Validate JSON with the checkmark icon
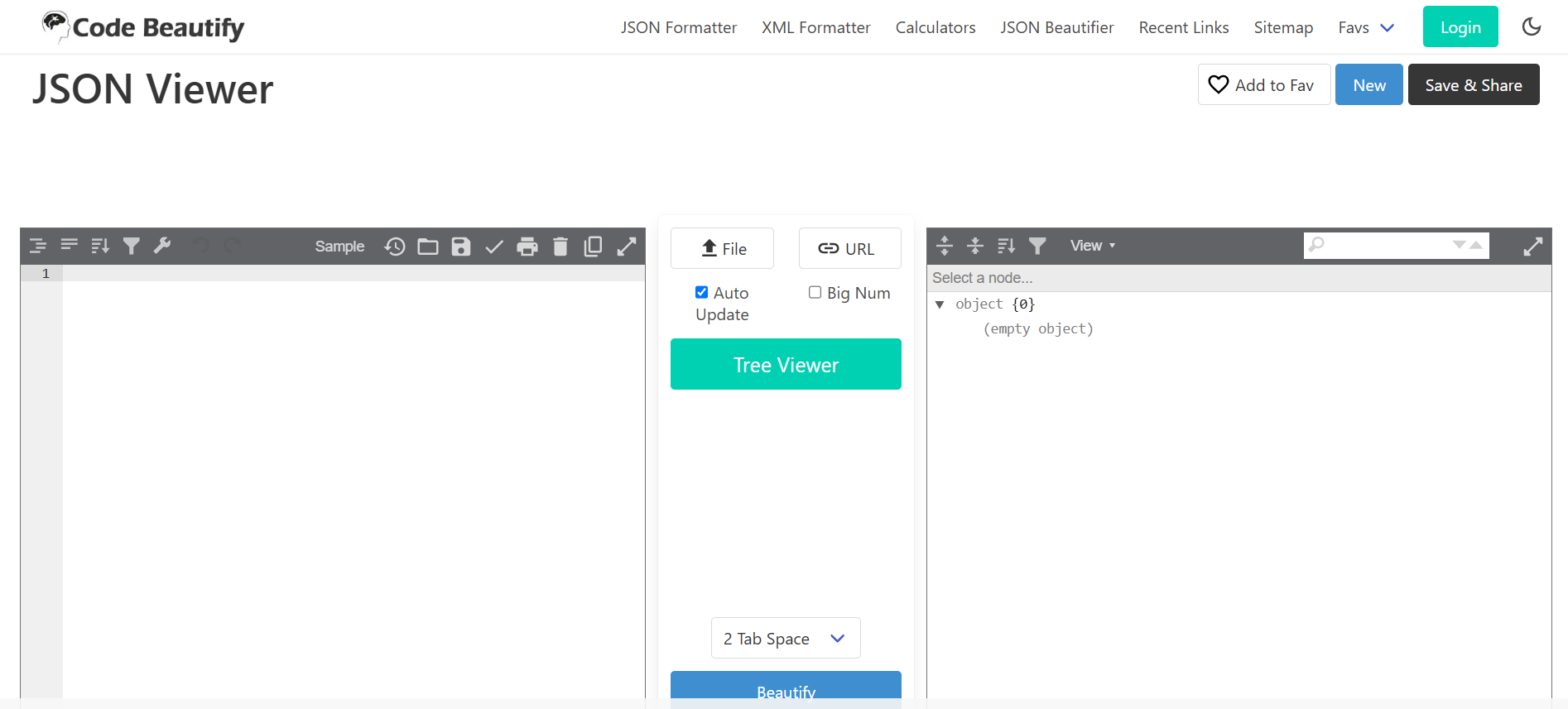Viewport: 1568px width, 709px height. 494,247
